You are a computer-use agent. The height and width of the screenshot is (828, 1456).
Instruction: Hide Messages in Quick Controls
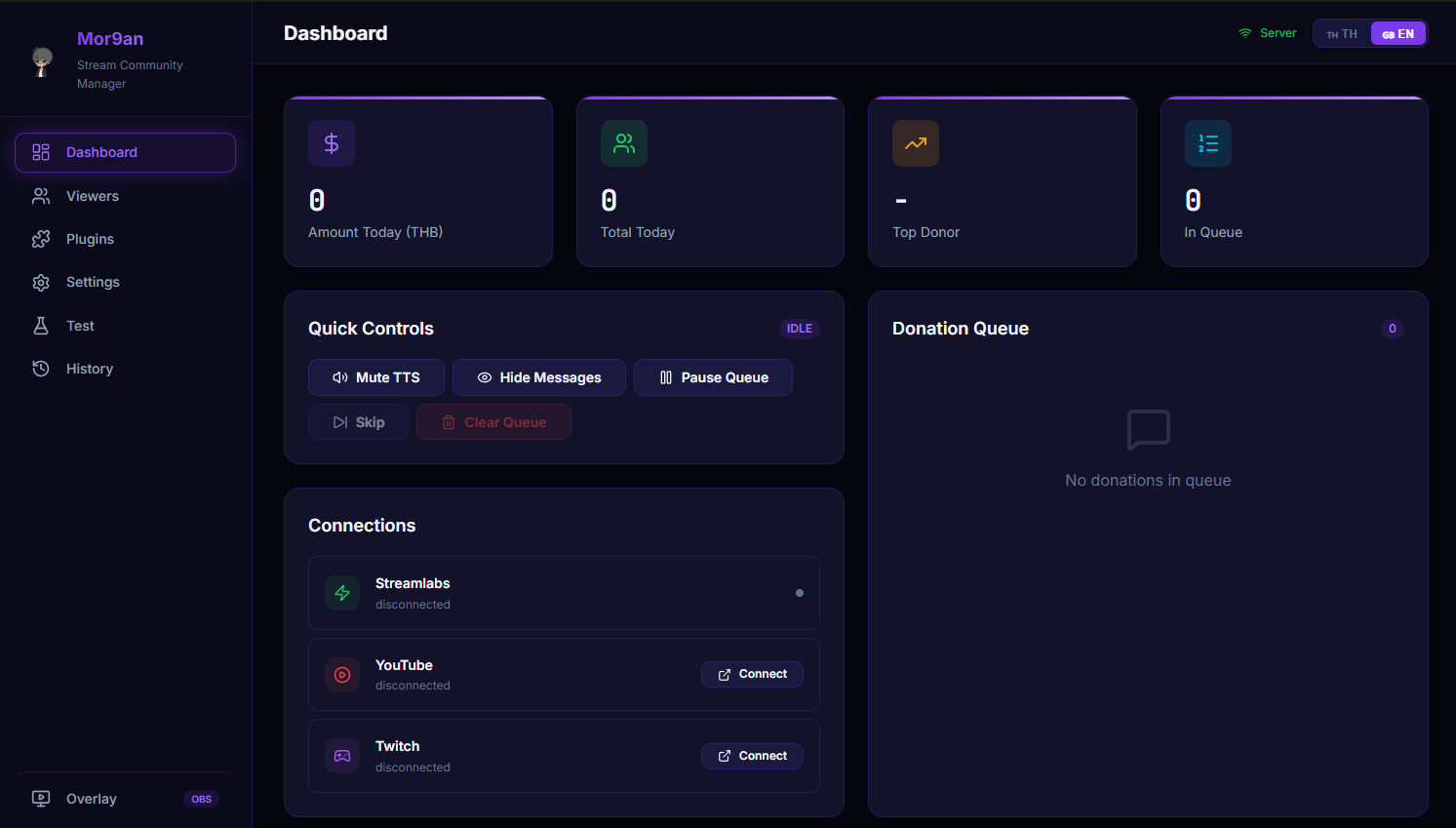coord(538,377)
